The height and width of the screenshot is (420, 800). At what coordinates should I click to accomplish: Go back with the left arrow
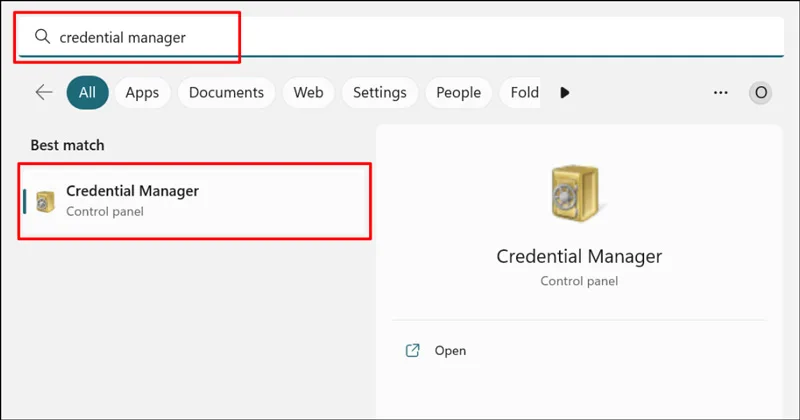pos(44,92)
